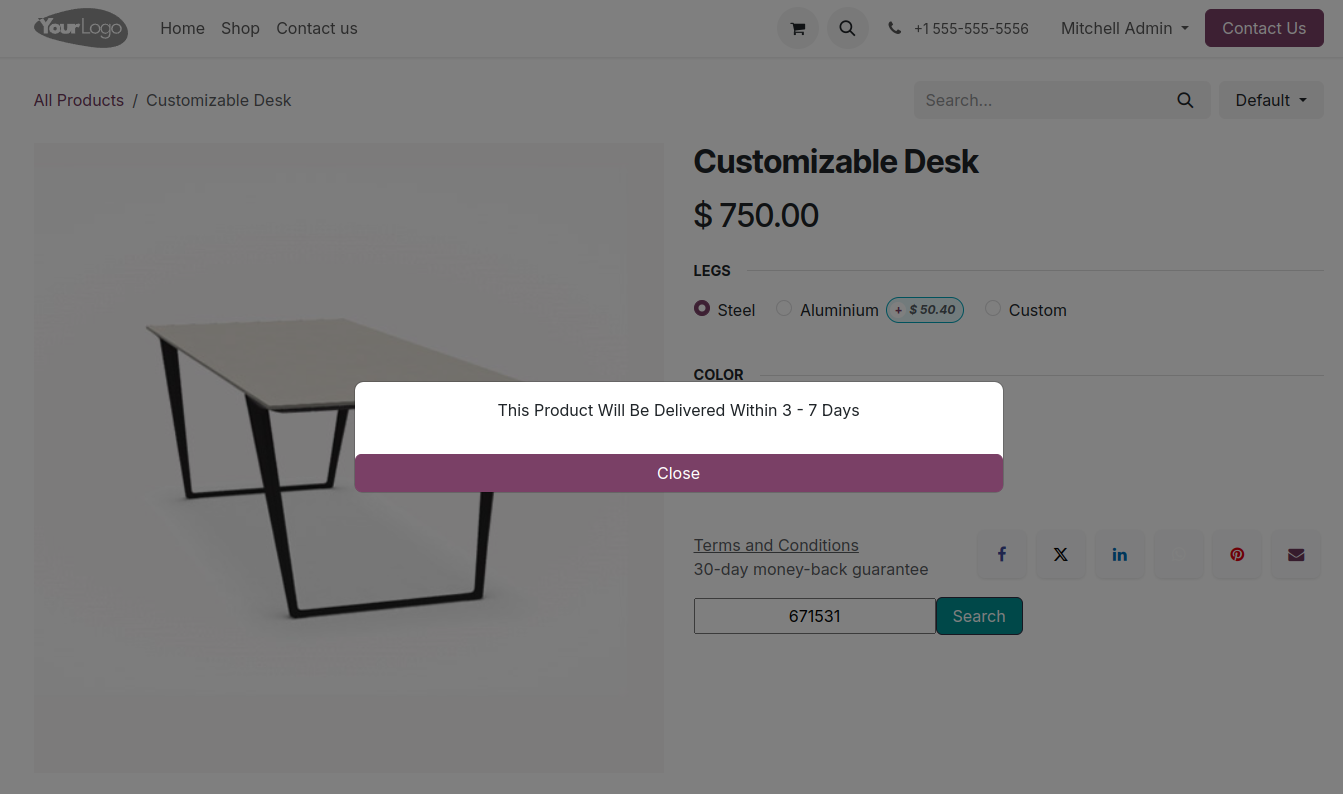This screenshot has height=794, width=1343.
Task: Open Contact us navigation link
Action: (317, 28)
